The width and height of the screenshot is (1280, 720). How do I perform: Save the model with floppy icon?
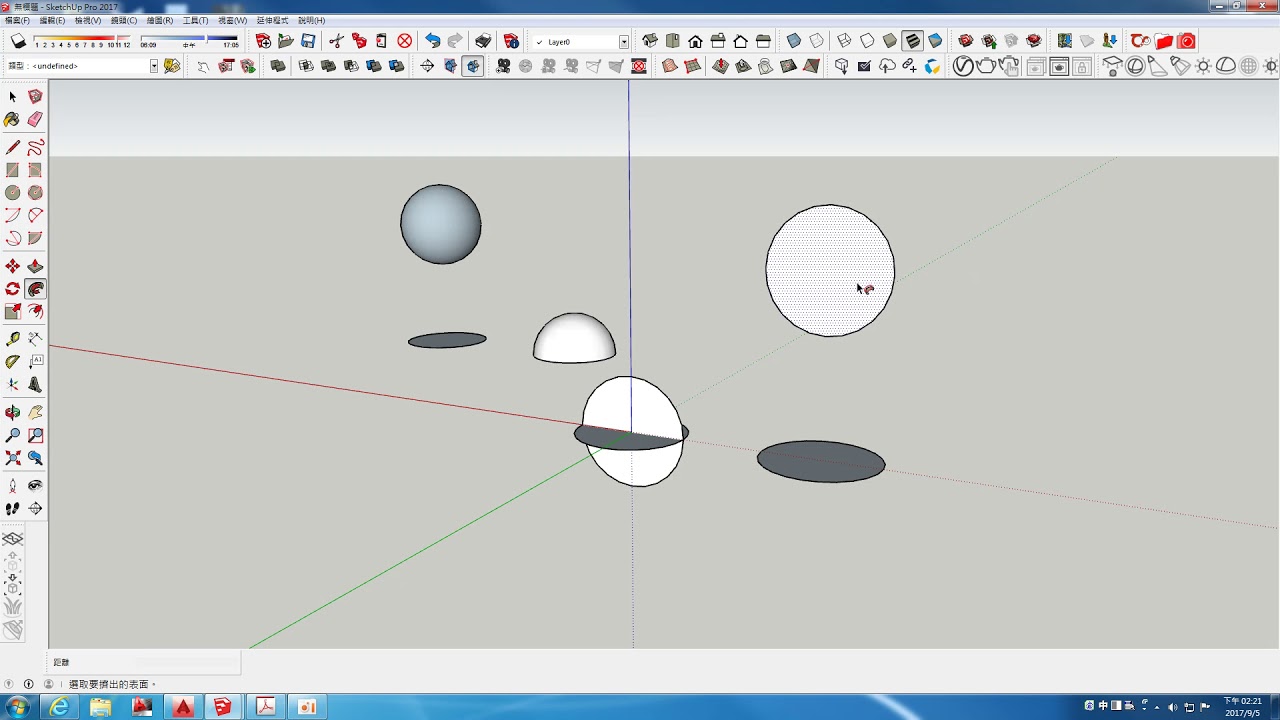tap(308, 41)
